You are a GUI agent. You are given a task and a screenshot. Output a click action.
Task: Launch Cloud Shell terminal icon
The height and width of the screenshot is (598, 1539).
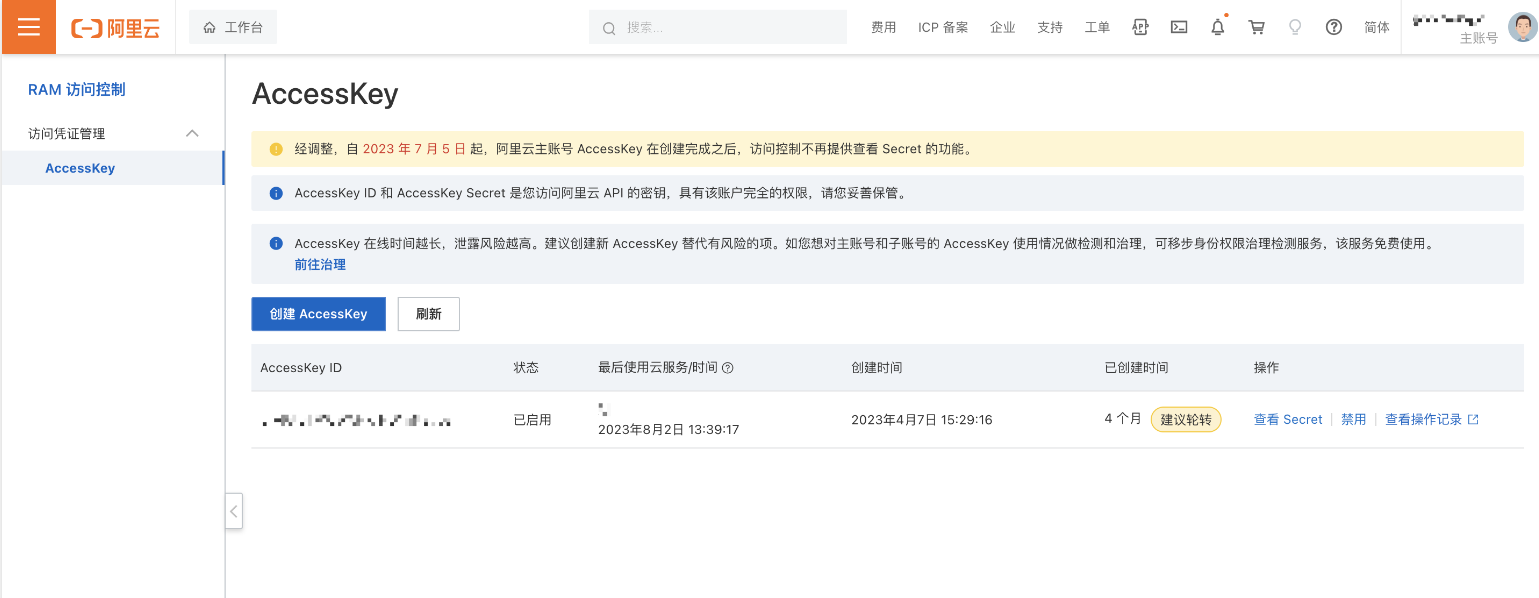(x=1179, y=28)
